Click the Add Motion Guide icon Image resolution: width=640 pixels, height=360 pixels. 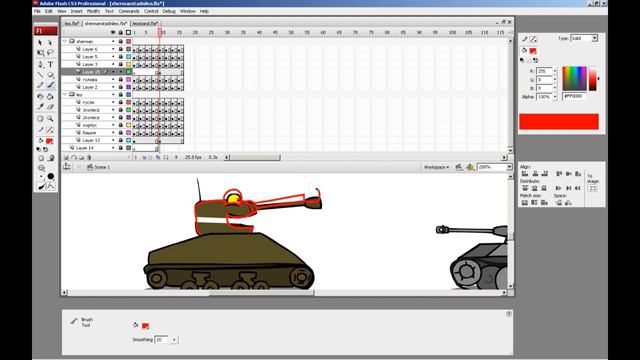(74, 157)
